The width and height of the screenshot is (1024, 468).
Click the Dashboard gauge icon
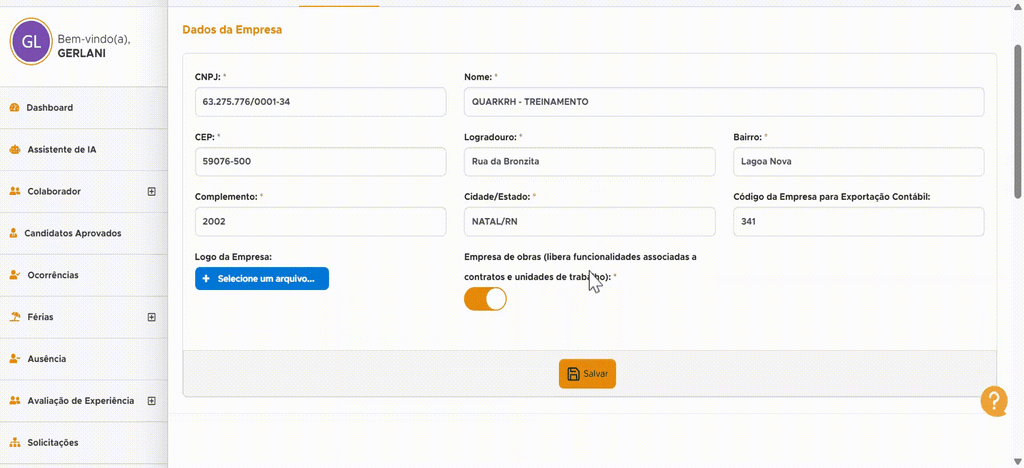[14, 108]
